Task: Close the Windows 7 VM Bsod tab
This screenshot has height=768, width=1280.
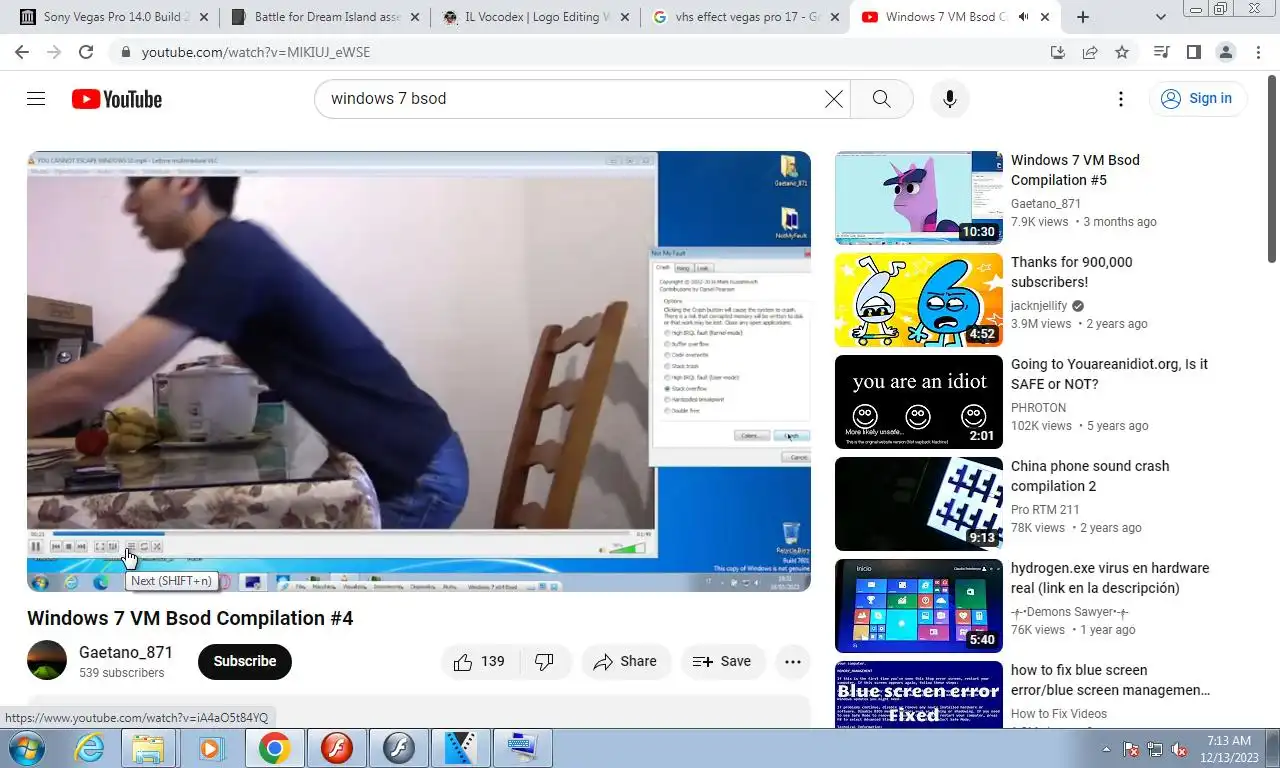Action: coord(1046,17)
